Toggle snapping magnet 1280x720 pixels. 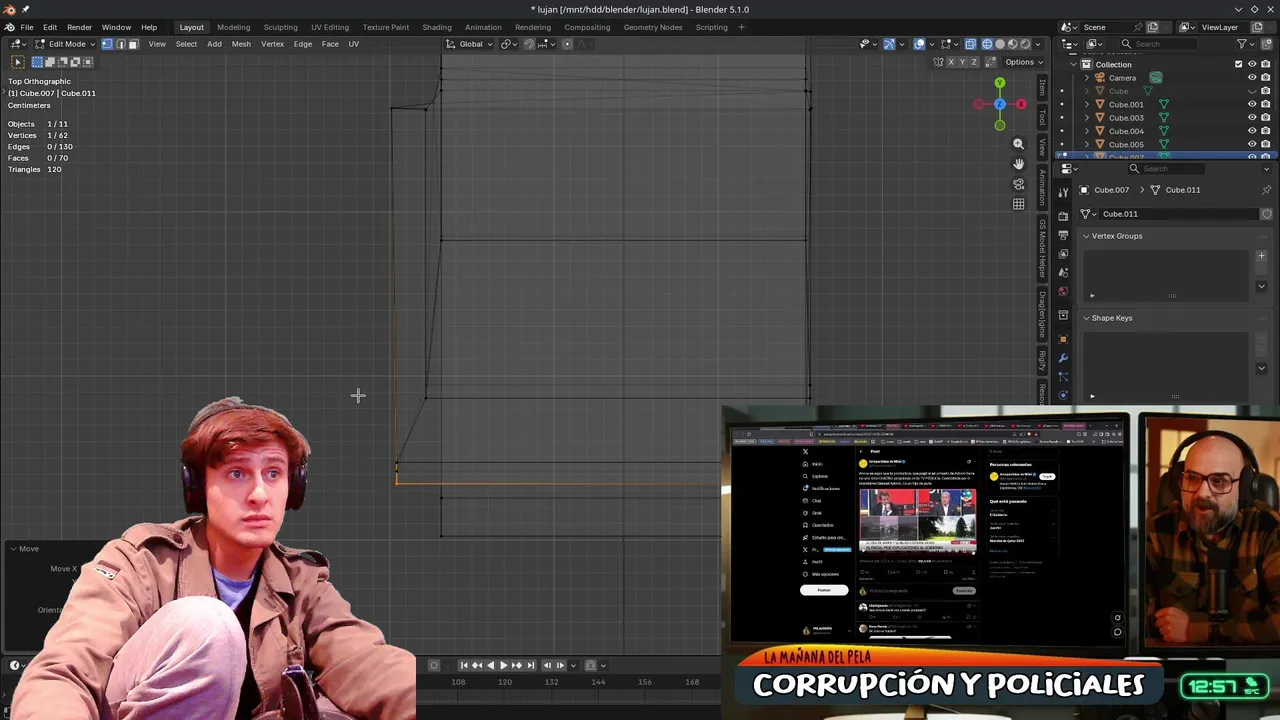point(529,44)
